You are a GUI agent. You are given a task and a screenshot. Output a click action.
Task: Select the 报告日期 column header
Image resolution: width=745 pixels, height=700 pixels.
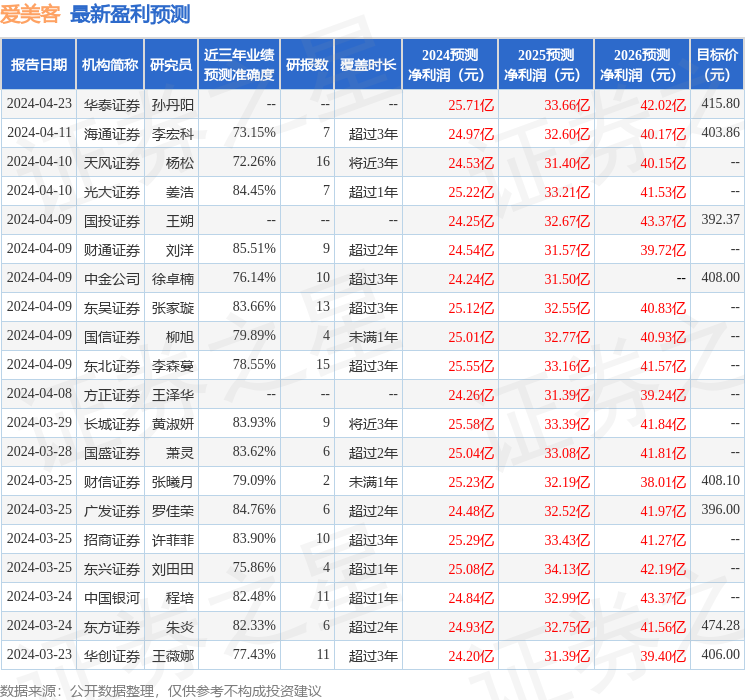pyautogui.click(x=38, y=65)
